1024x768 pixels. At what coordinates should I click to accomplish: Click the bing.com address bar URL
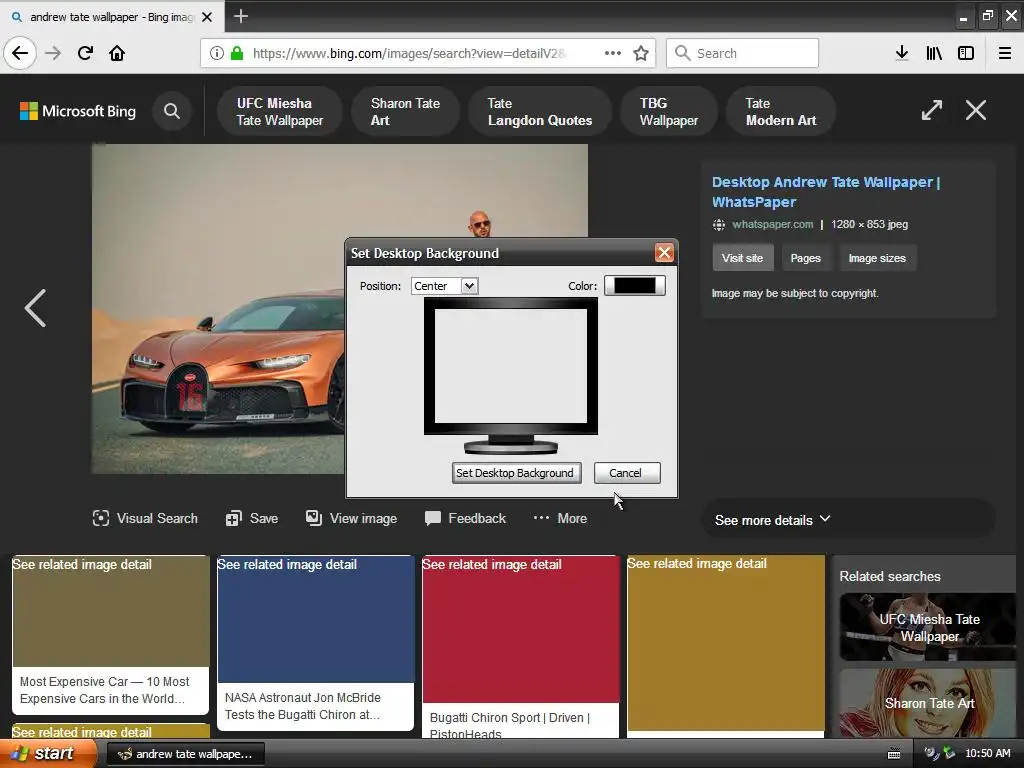(x=409, y=53)
